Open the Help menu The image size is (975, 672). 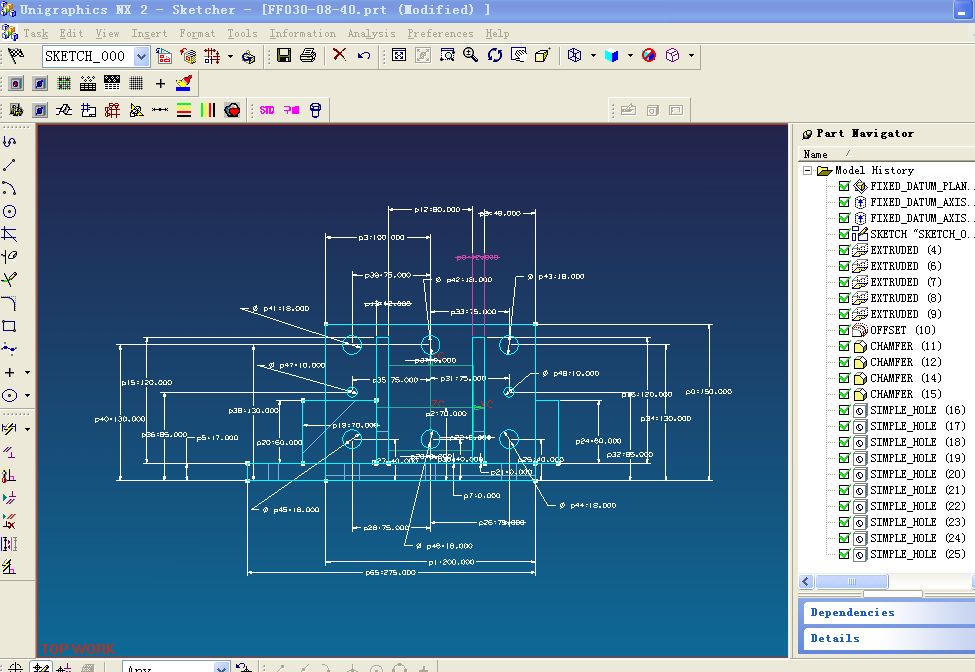(497, 34)
